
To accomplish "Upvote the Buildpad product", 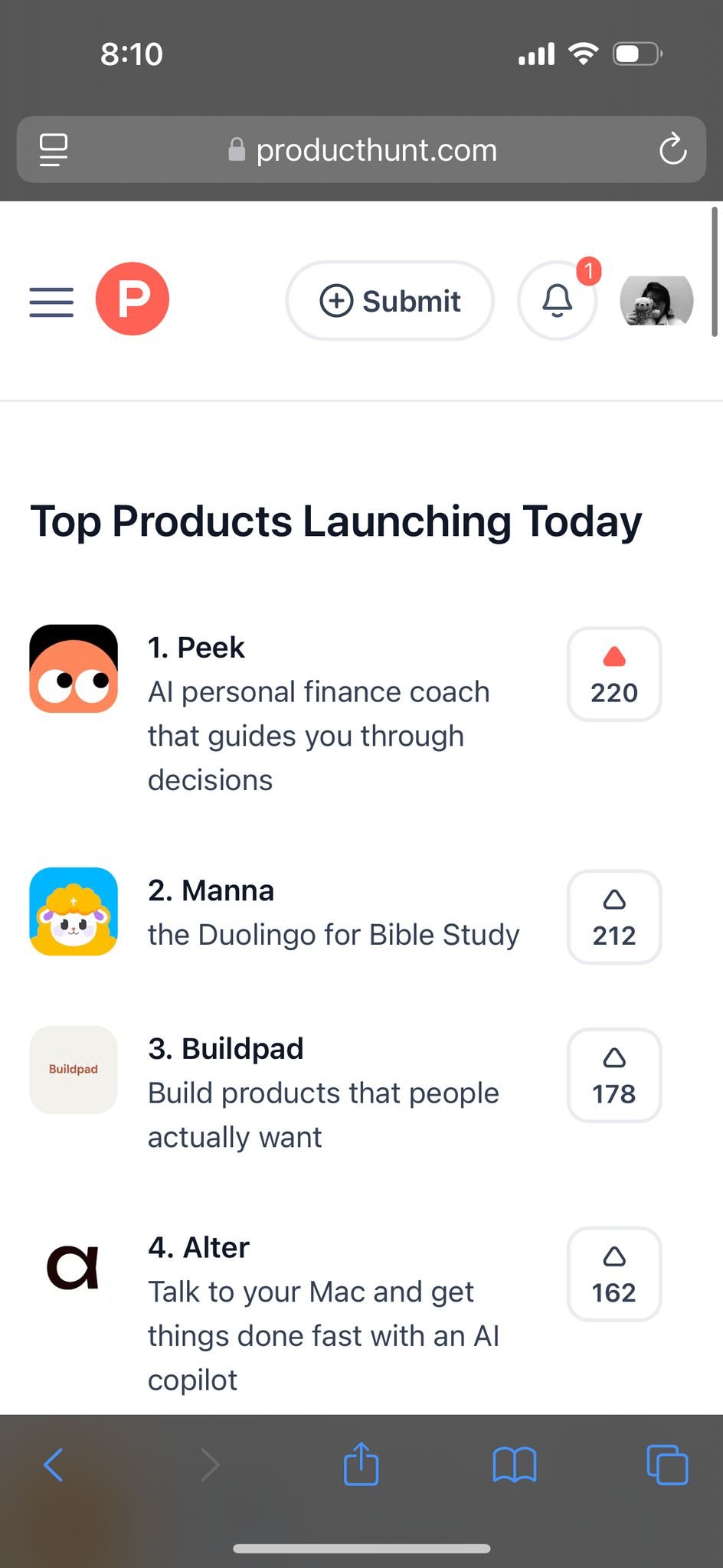I will tap(614, 1075).
